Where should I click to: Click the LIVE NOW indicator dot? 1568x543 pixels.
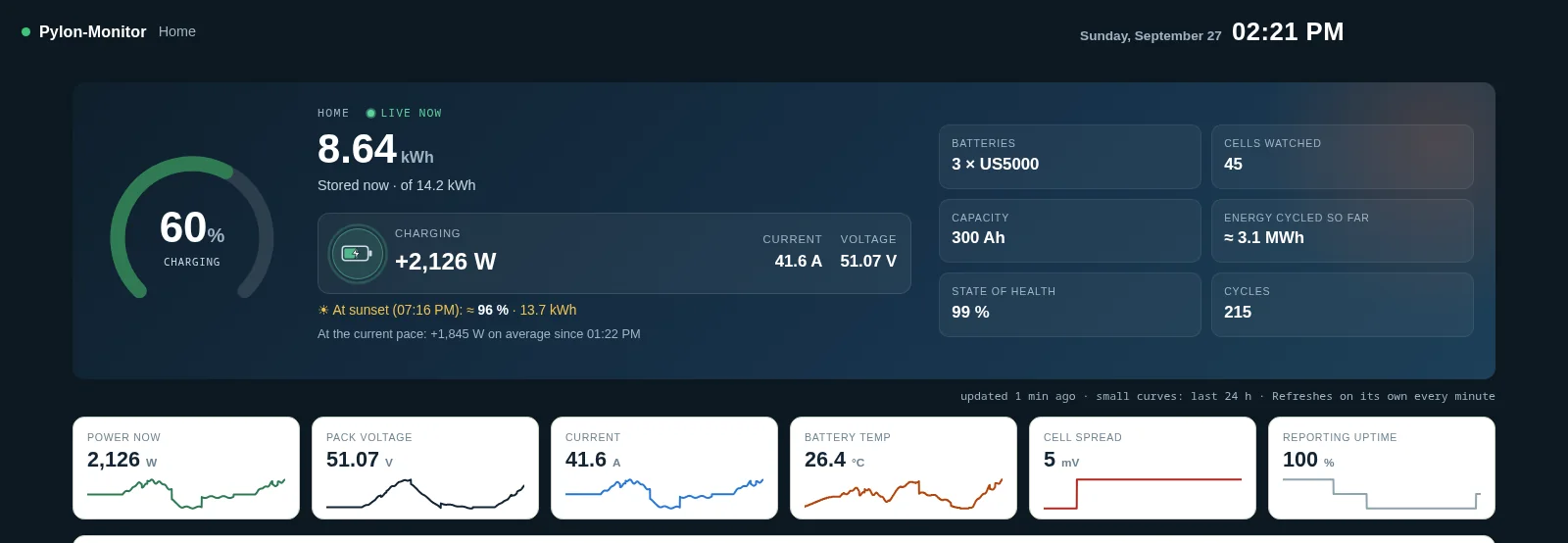click(x=370, y=114)
